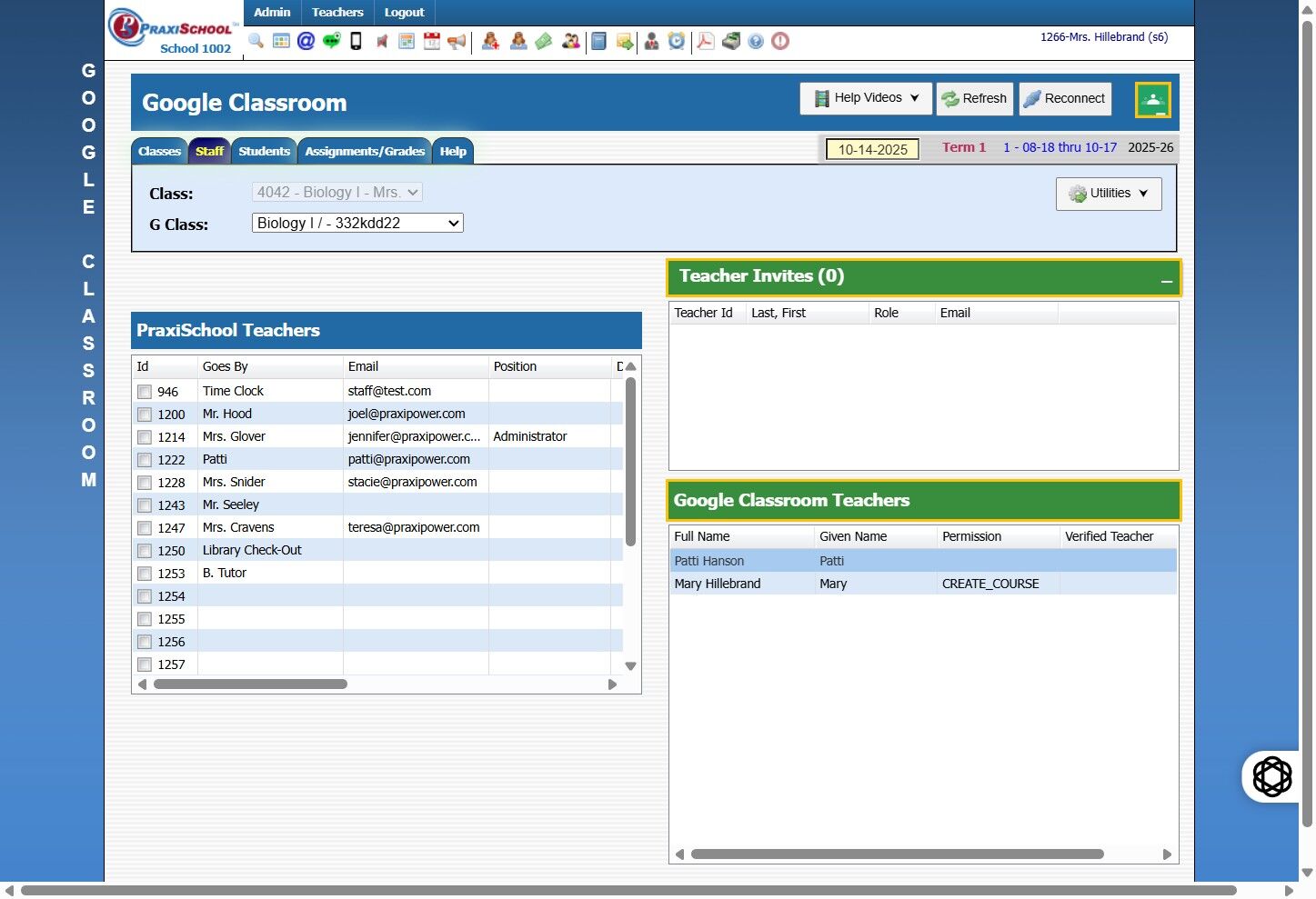Screen dimensions: 1316x899
Task: Open the Teachers menu
Action: [x=337, y=13]
